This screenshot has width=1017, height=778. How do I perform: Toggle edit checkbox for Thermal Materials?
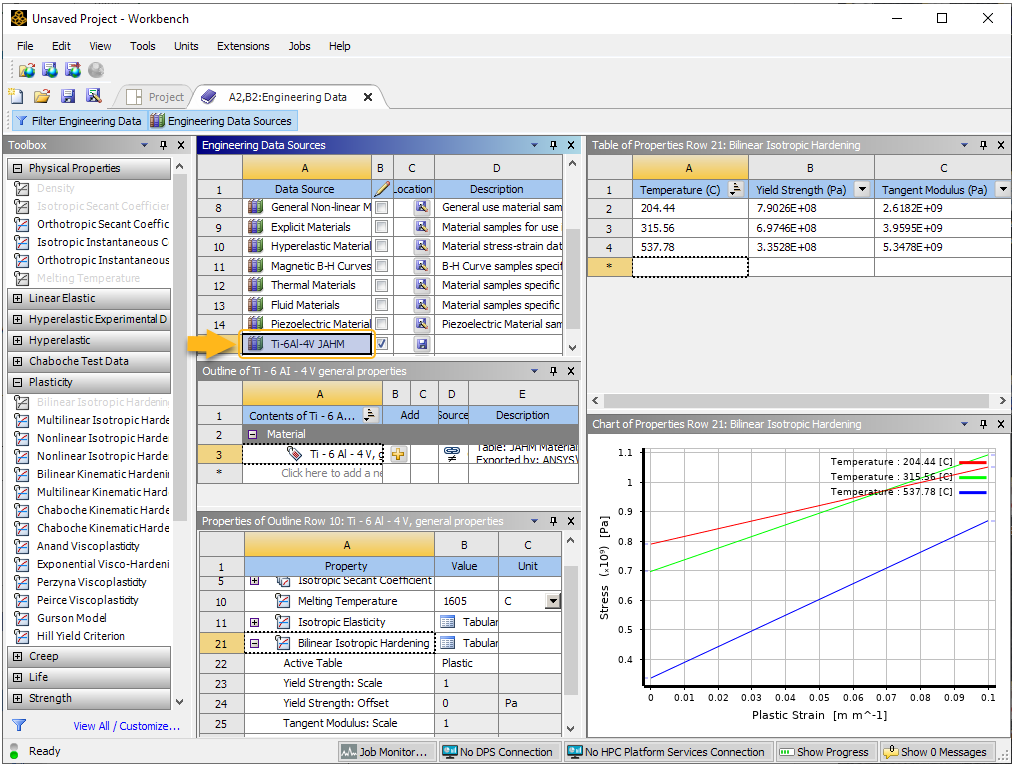tap(382, 285)
